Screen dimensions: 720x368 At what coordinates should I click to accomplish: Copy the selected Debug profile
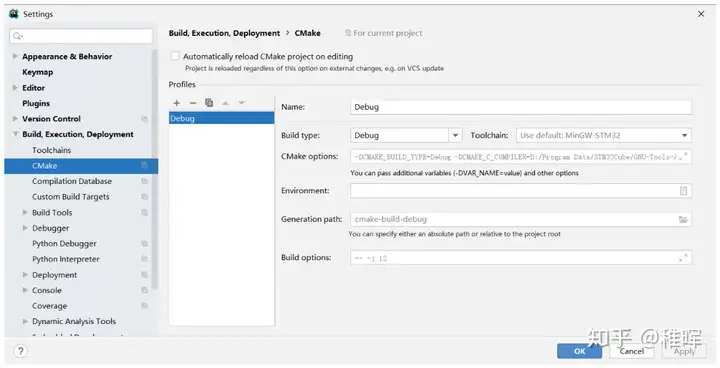click(x=209, y=102)
